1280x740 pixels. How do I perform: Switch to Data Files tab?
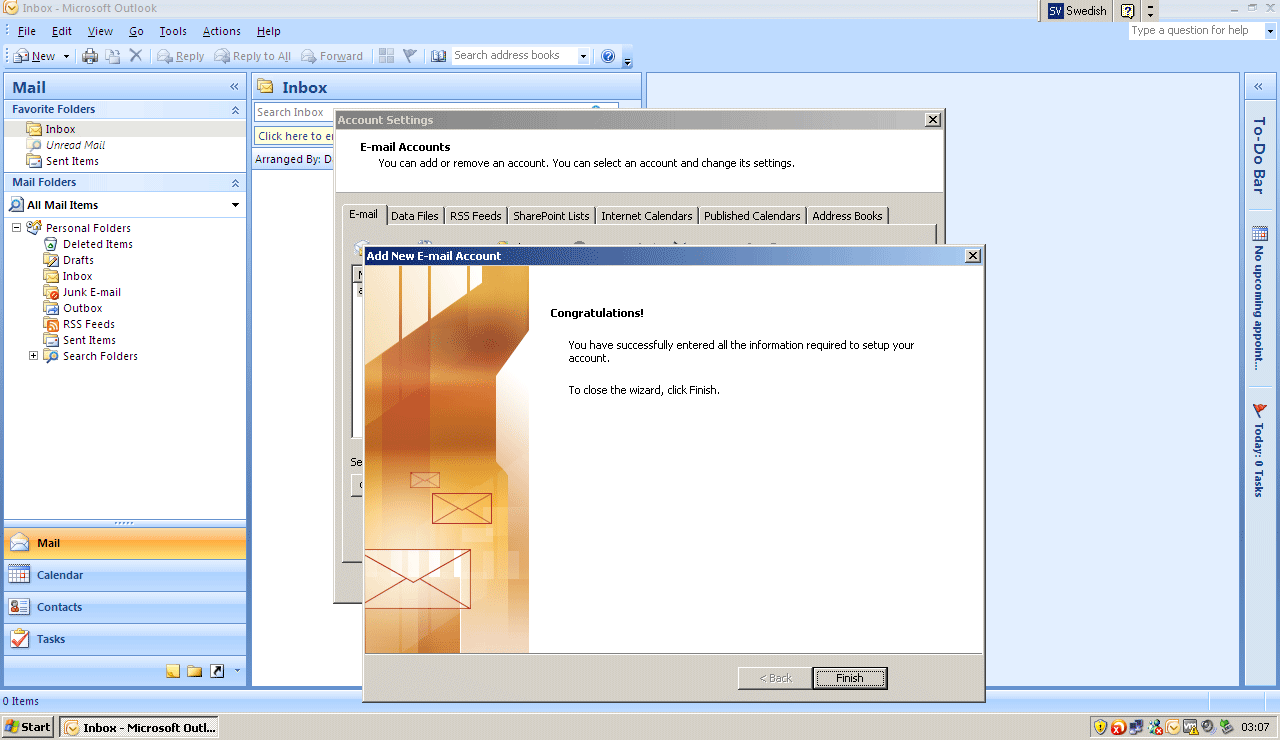[415, 216]
